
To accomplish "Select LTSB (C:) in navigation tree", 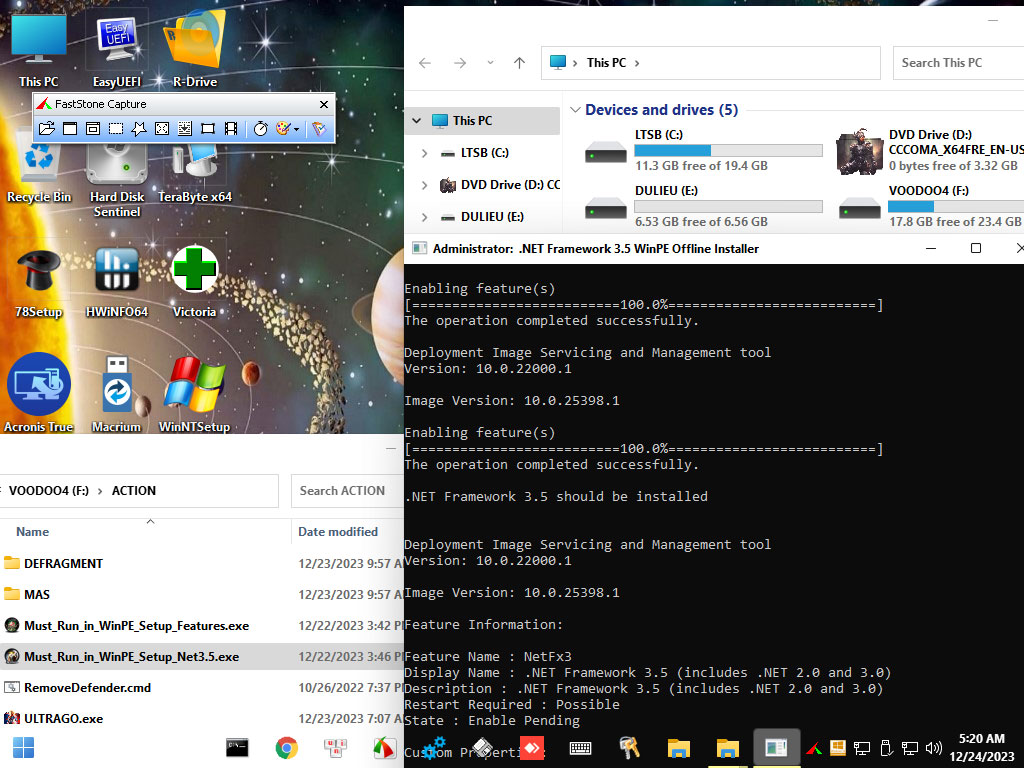I will (x=484, y=153).
